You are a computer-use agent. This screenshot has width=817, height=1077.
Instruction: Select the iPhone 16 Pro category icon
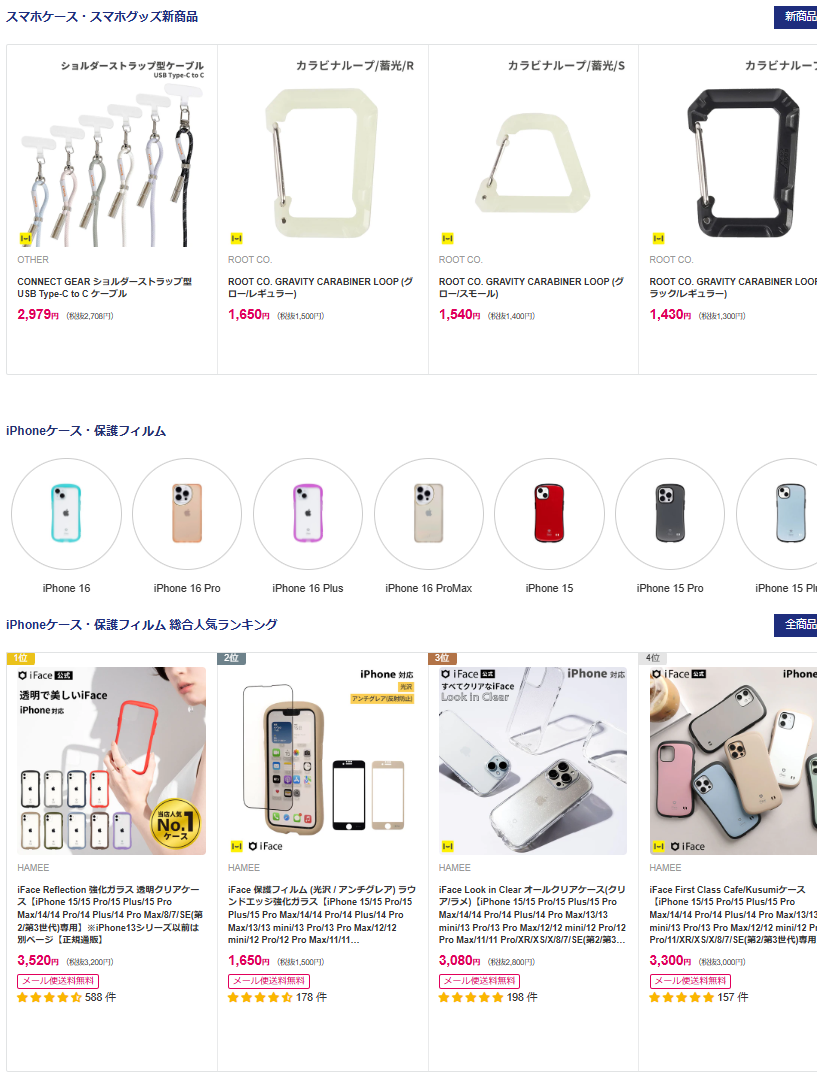click(x=187, y=513)
